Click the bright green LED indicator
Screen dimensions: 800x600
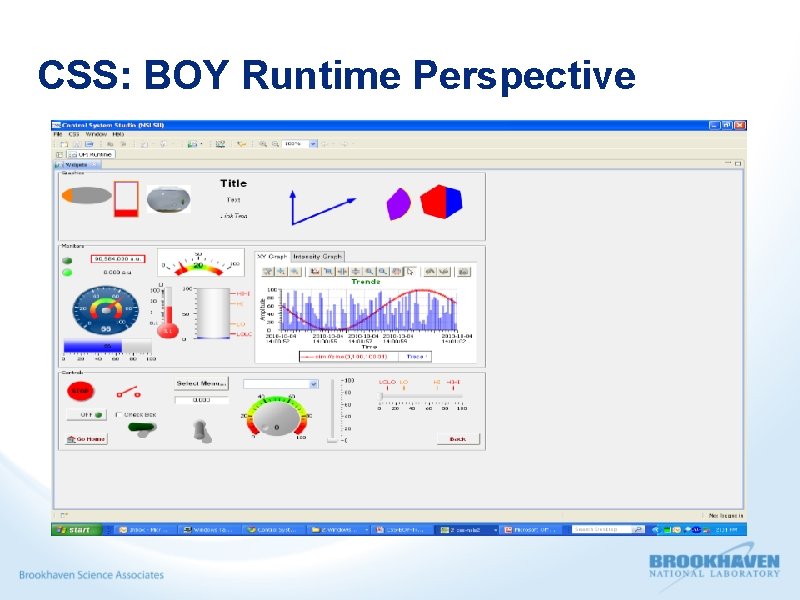(x=67, y=272)
